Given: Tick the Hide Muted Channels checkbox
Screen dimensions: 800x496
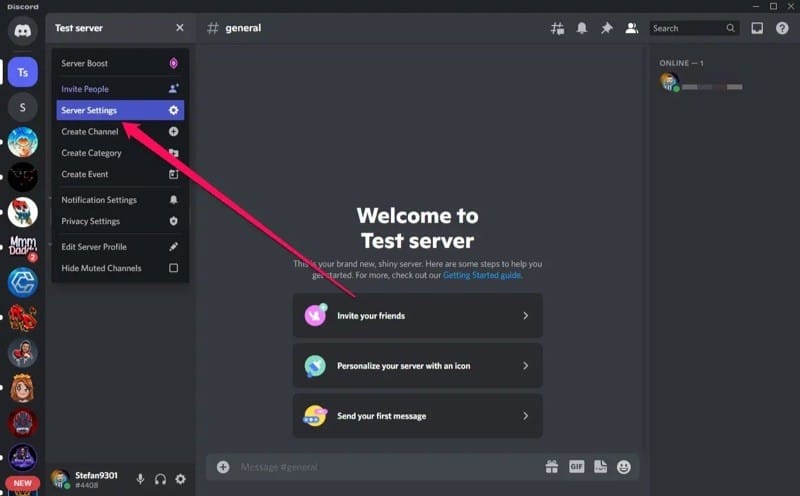Looking at the screenshot, I should click(x=173, y=268).
